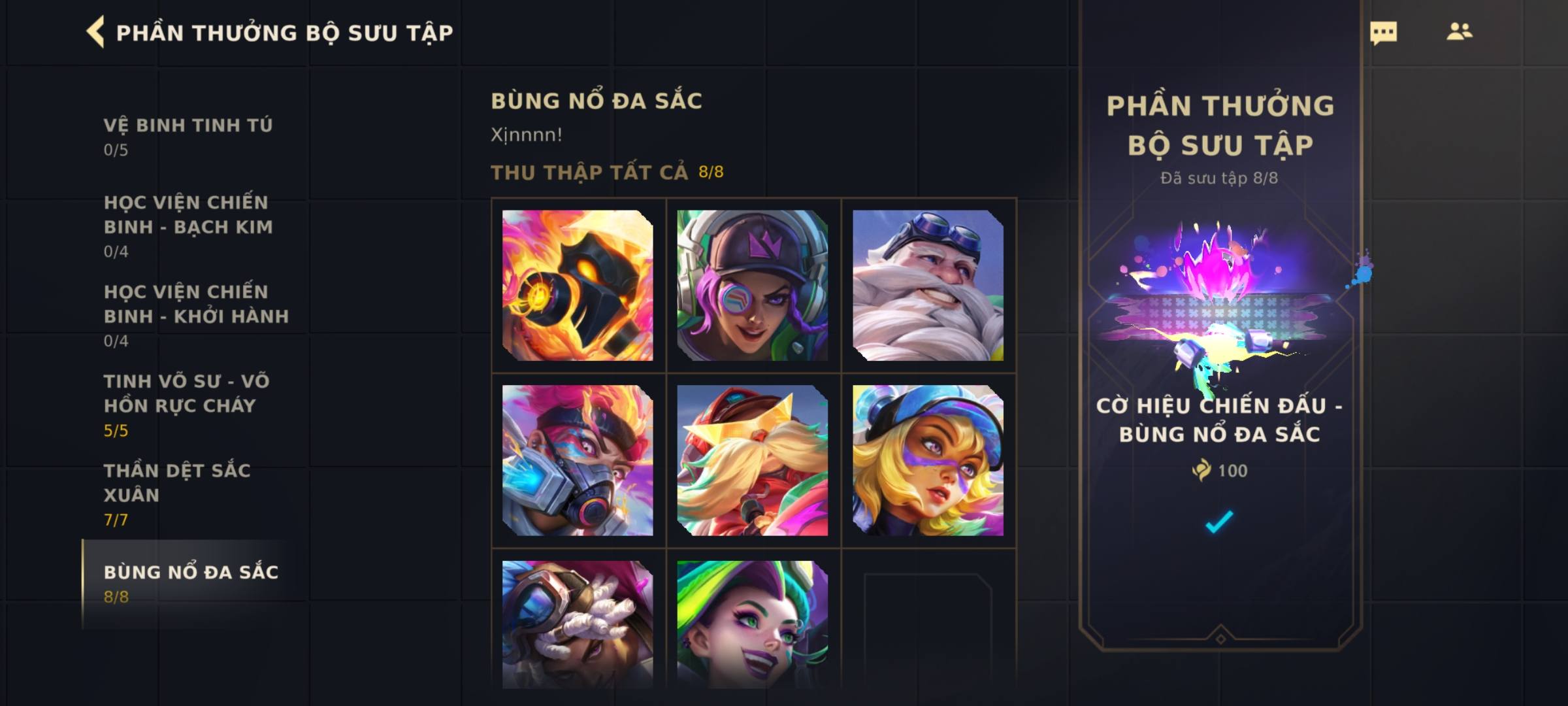Select the green-haired laughing girl skin icon
Screen dimensions: 1568x706
[x=753, y=624]
